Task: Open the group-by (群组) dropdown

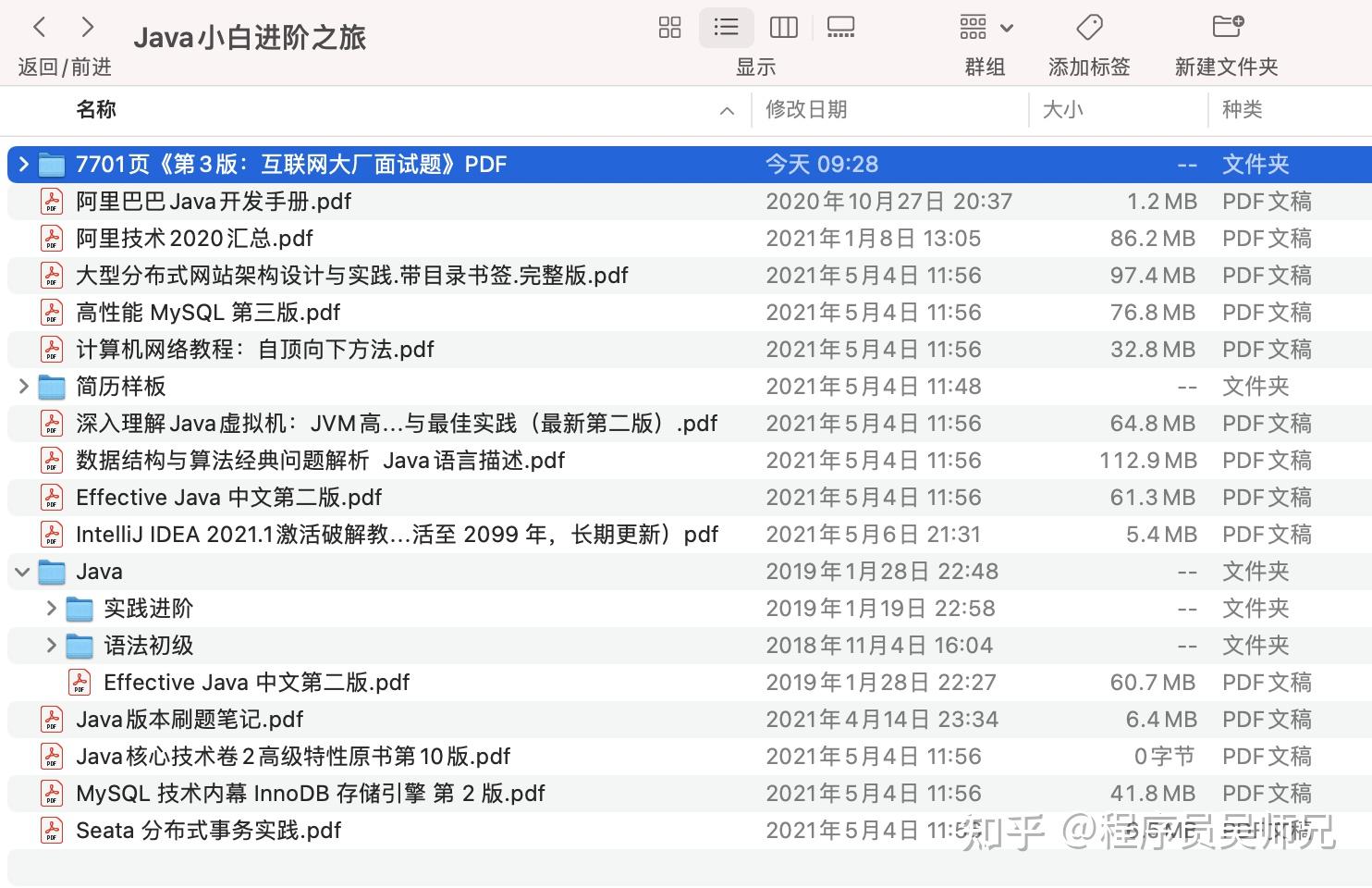Action: pos(986,28)
